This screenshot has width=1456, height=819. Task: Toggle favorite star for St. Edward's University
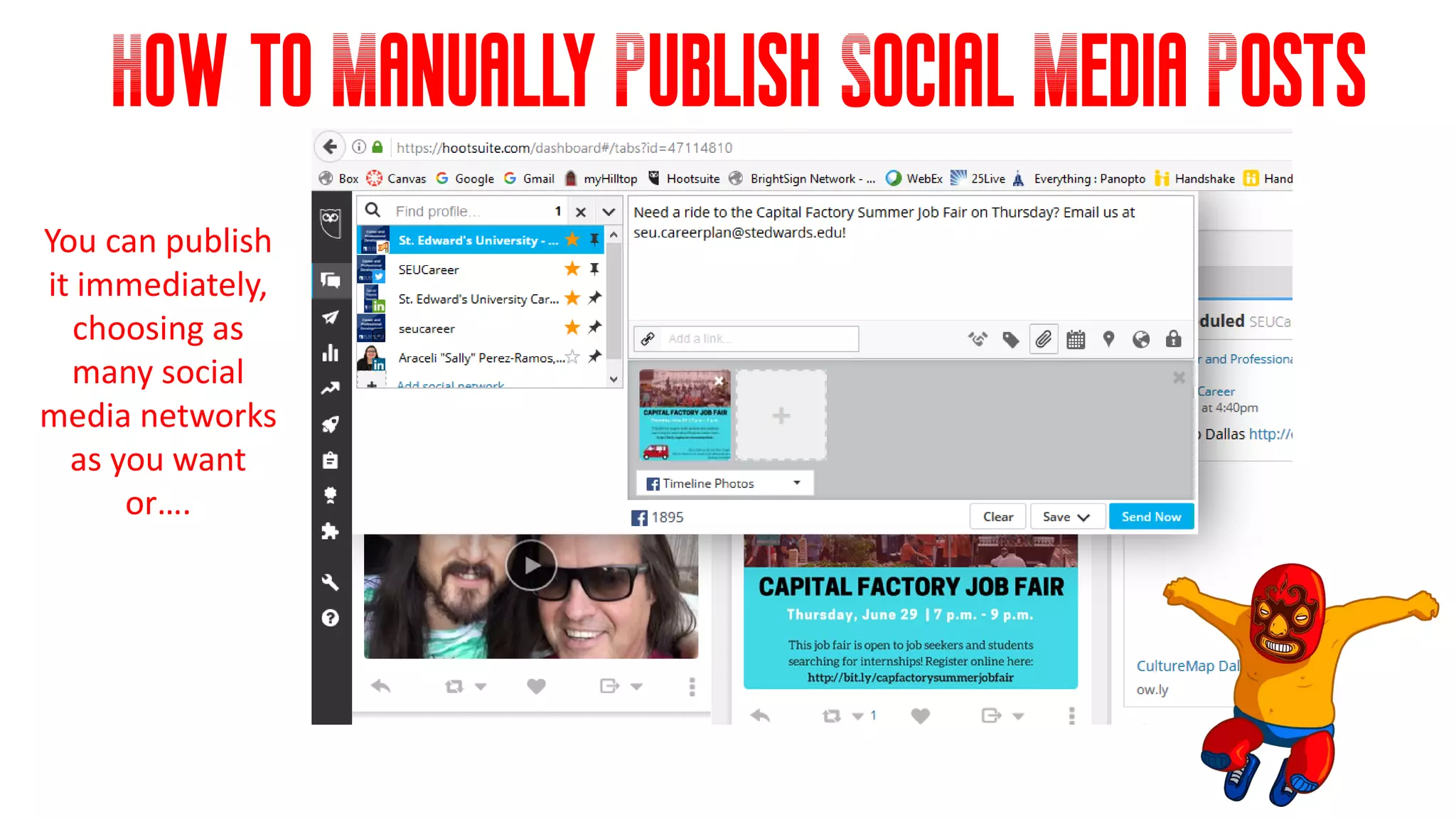(572, 239)
